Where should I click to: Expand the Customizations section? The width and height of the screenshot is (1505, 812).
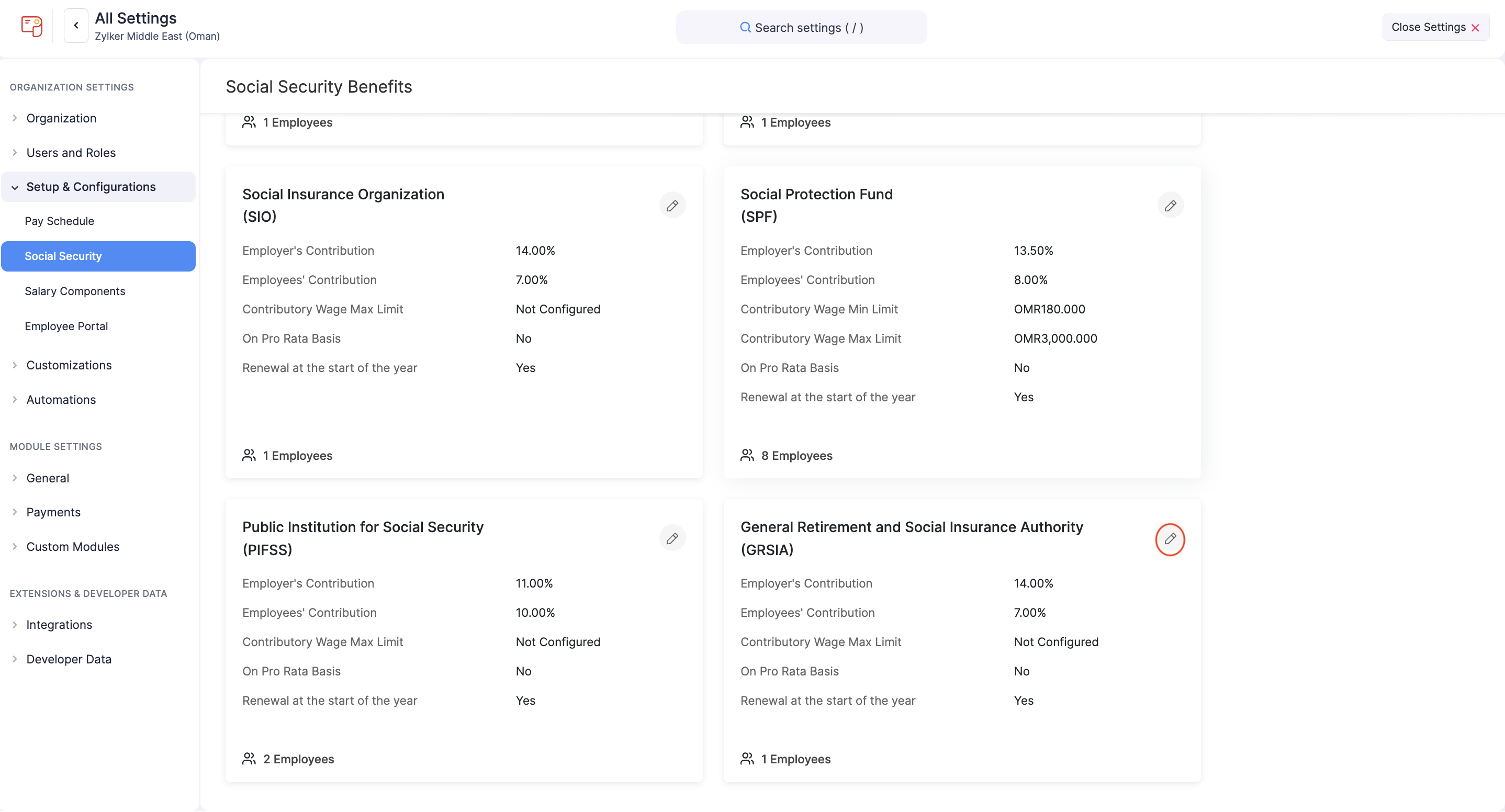69,365
